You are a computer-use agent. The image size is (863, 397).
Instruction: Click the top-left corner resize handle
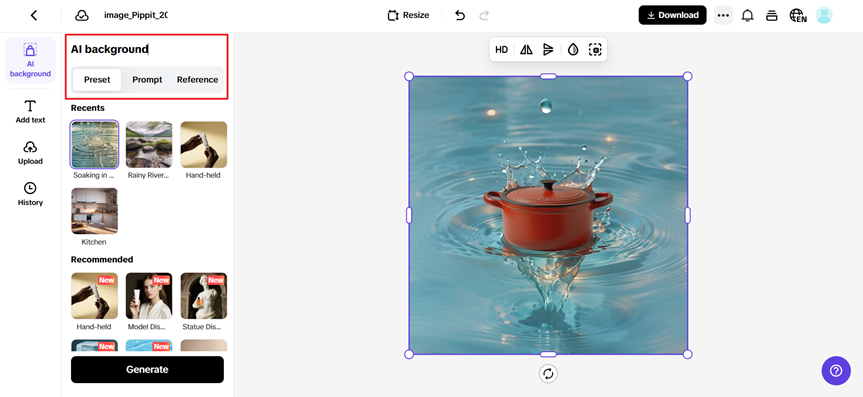pos(409,76)
